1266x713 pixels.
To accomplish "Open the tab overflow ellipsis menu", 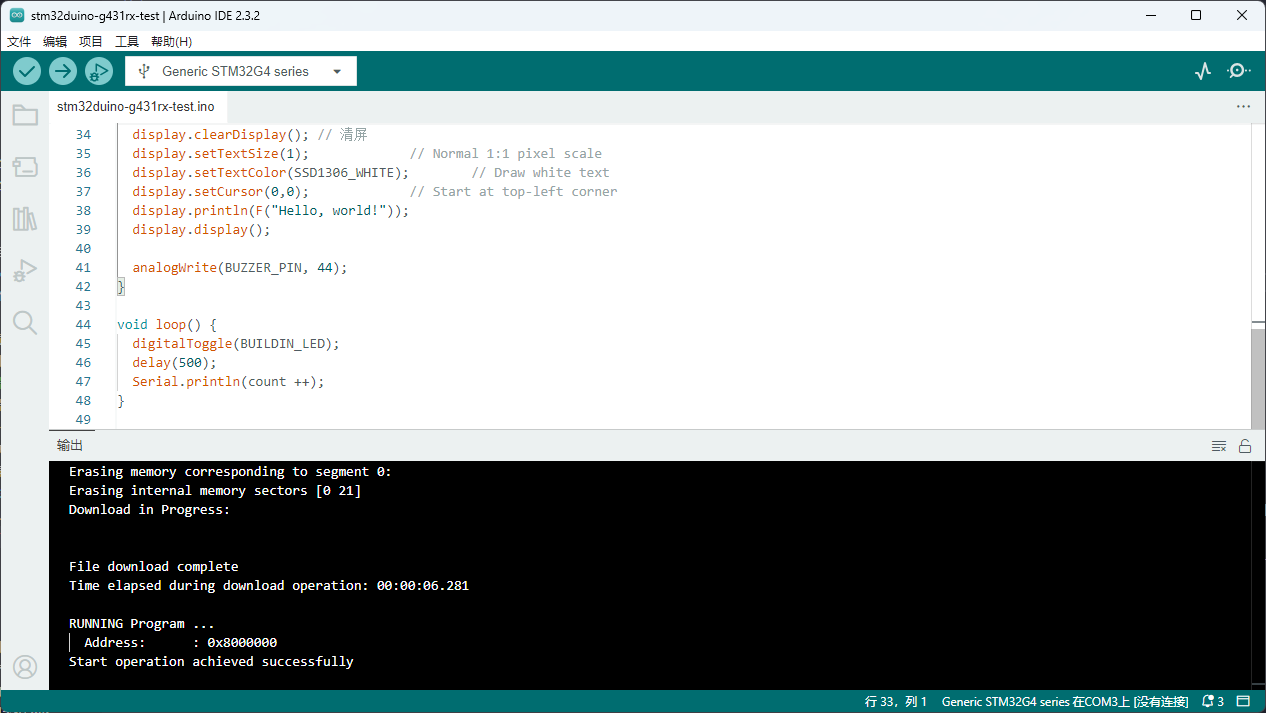I will (x=1243, y=106).
